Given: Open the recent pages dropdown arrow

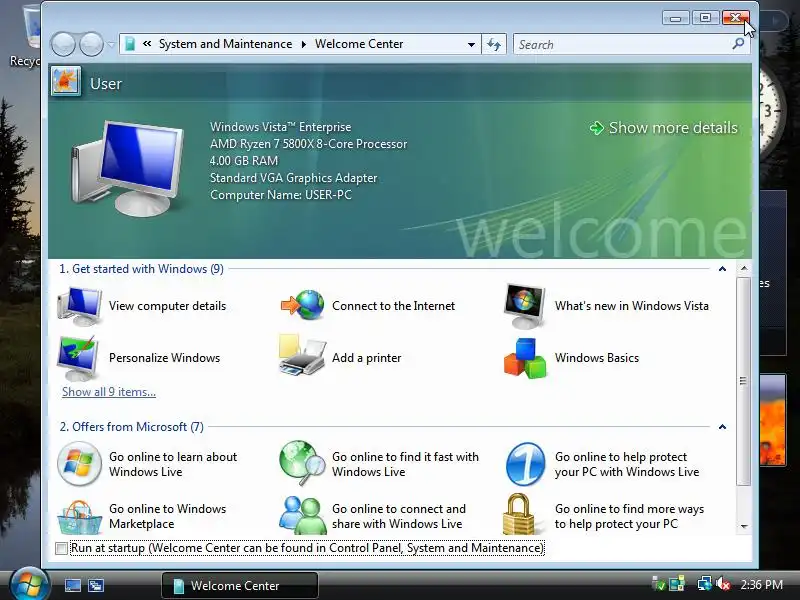Looking at the screenshot, I should click(111, 45).
